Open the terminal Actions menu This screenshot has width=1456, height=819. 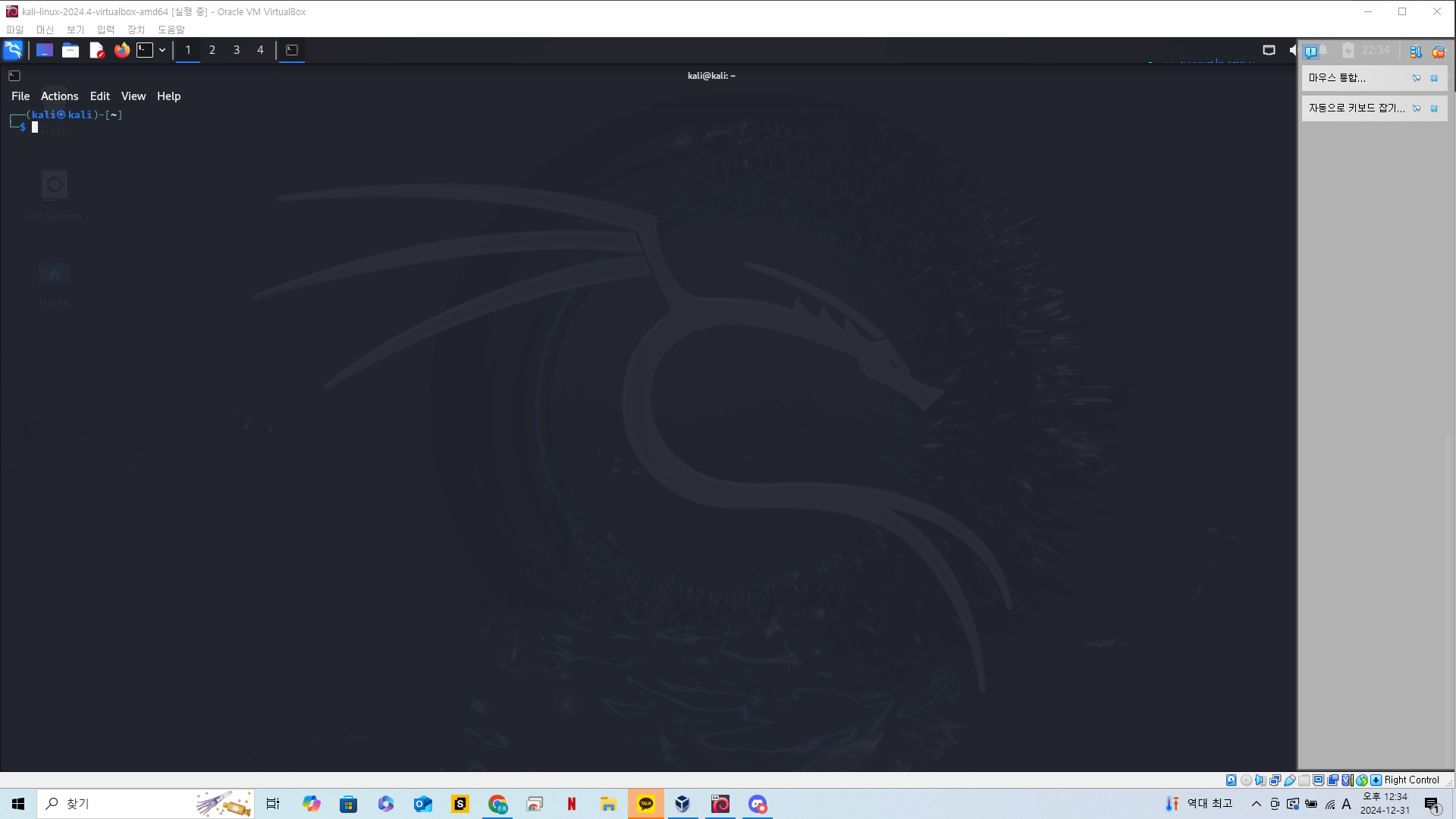click(x=59, y=96)
